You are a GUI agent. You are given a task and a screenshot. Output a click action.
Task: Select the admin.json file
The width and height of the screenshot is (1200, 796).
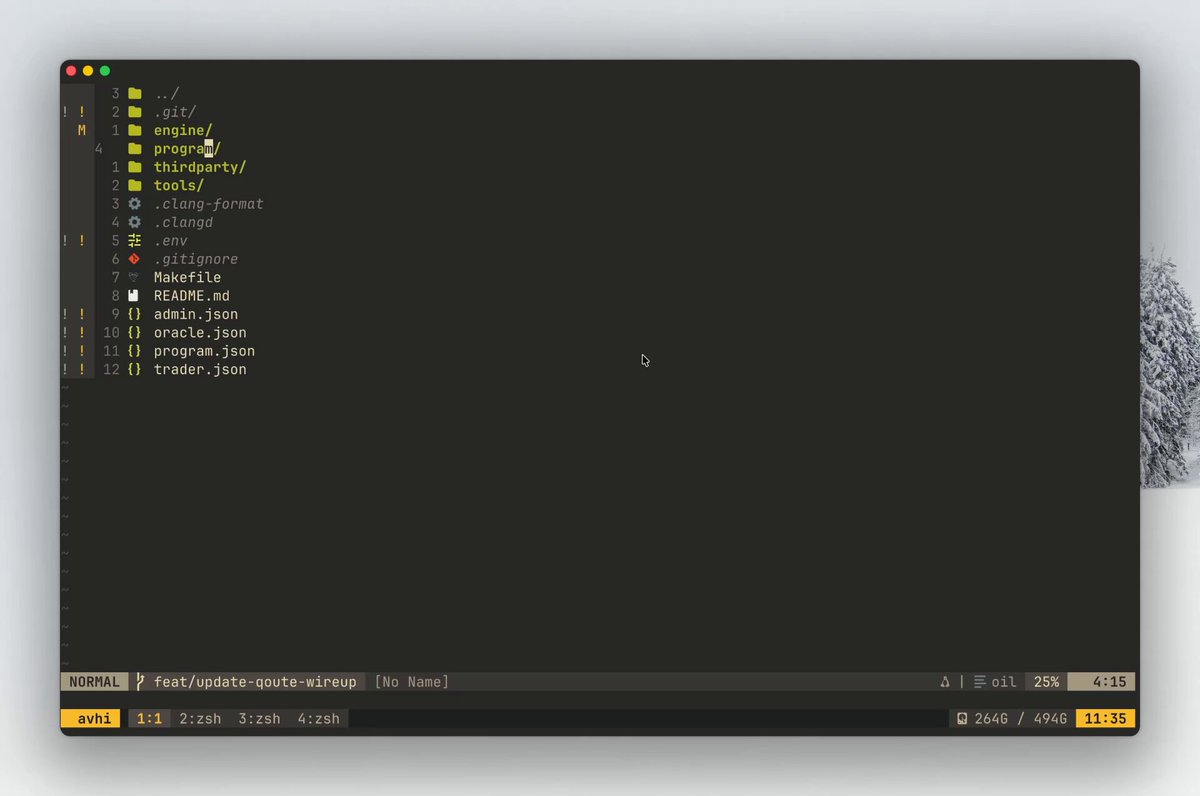[196, 314]
